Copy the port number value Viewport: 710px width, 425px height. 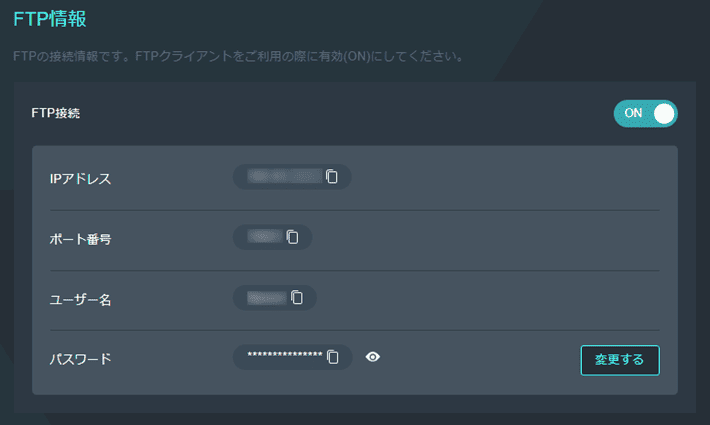(293, 237)
